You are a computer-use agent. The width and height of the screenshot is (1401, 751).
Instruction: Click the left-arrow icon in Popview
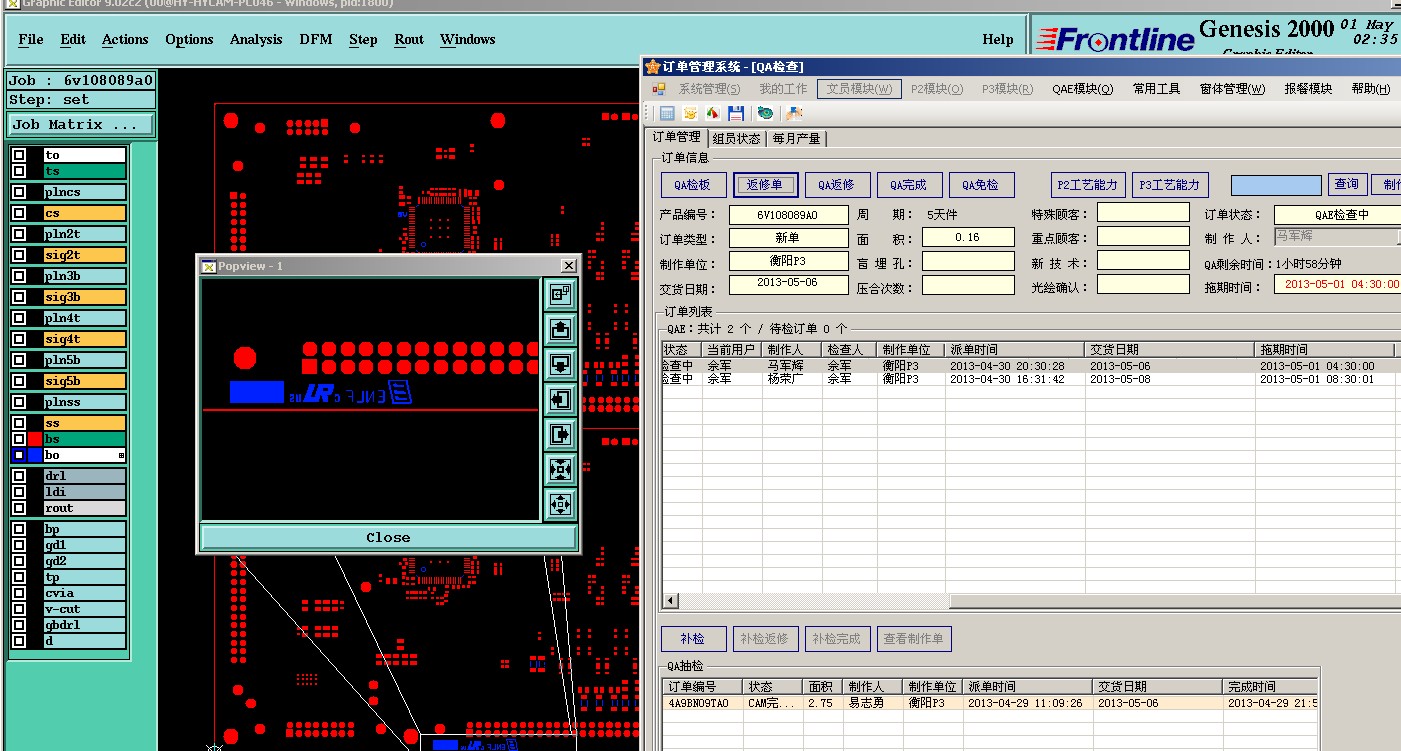[560, 399]
